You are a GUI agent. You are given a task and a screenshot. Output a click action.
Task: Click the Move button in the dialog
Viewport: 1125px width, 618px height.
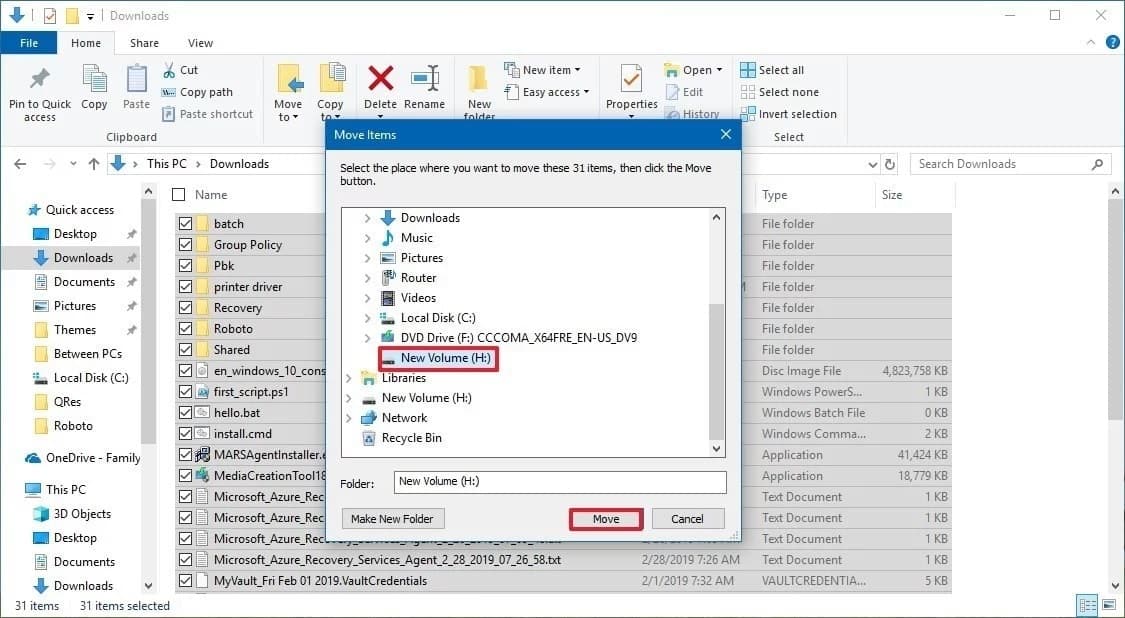click(605, 518)
